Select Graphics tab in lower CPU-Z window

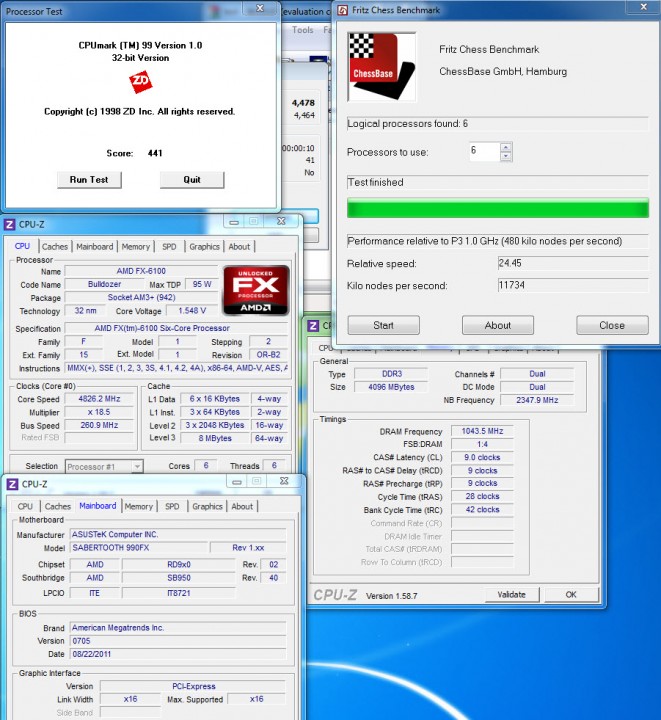point(207,506)
